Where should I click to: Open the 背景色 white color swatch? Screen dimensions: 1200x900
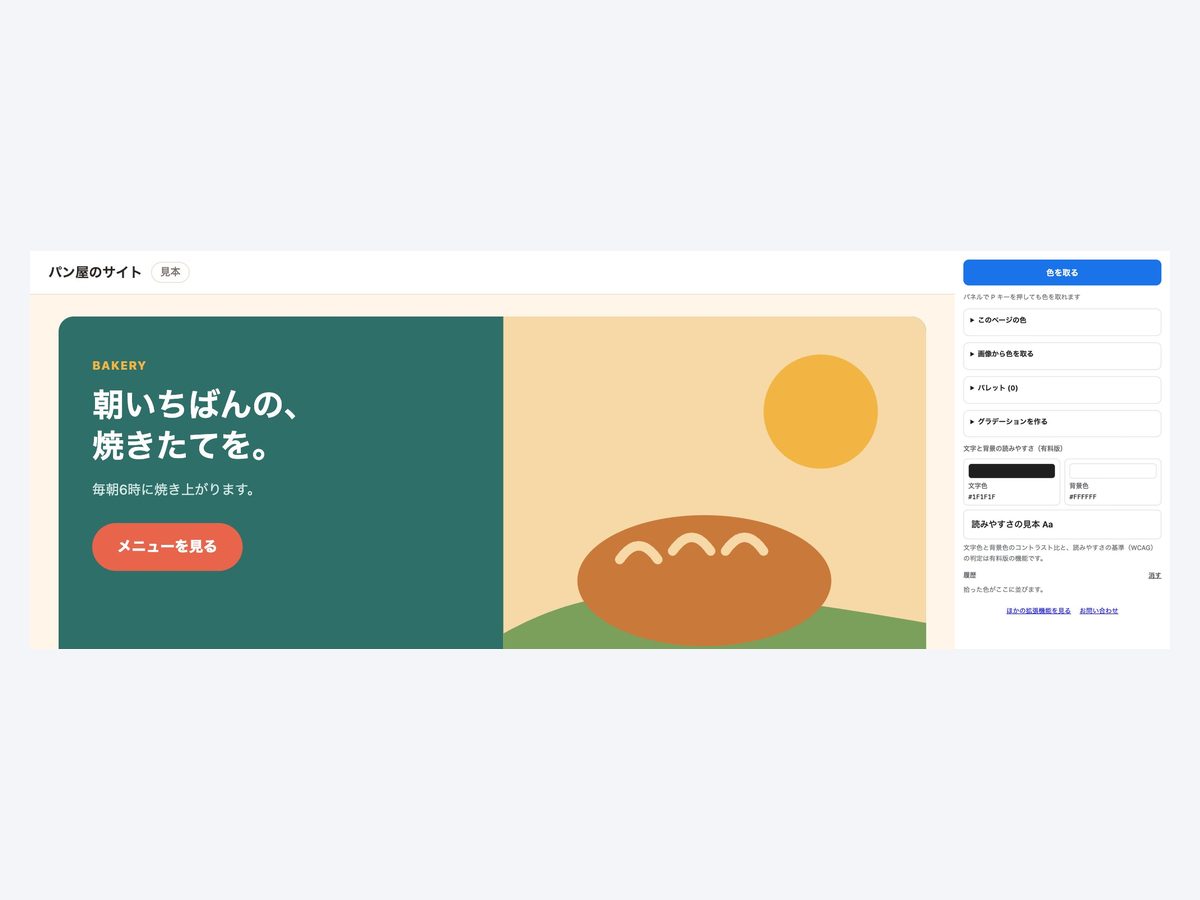point(1112,471)
